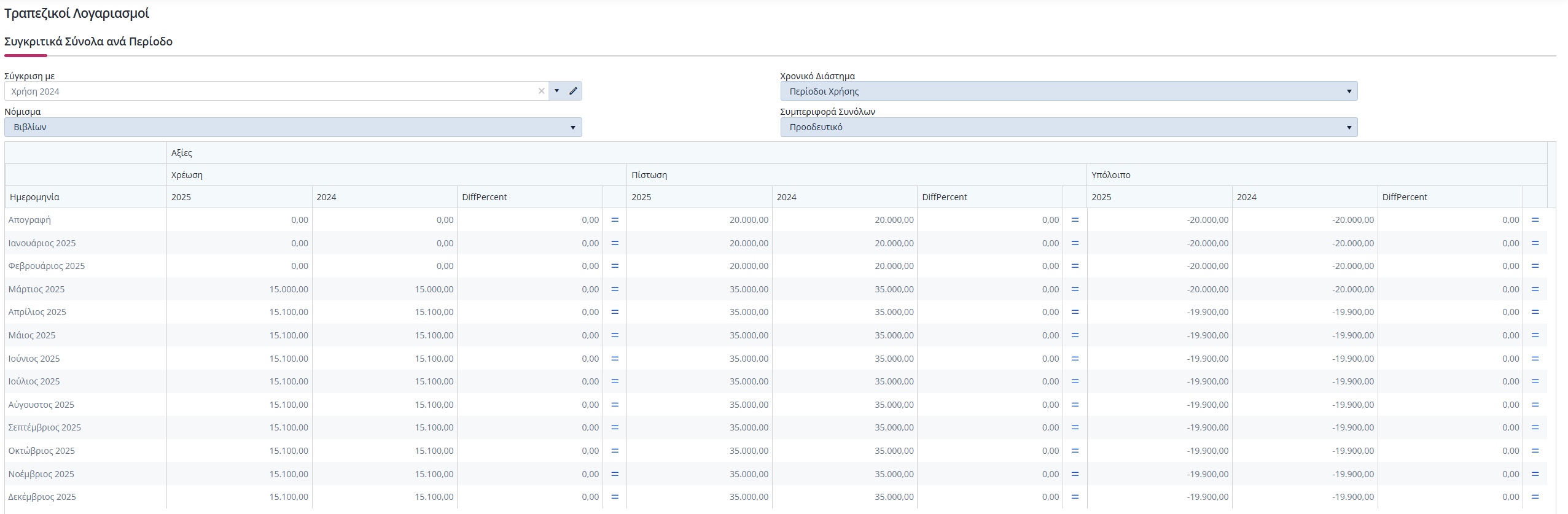Click the Πίστωση equals icon for Μάρτιος 2025

[x=1075, y=289]
